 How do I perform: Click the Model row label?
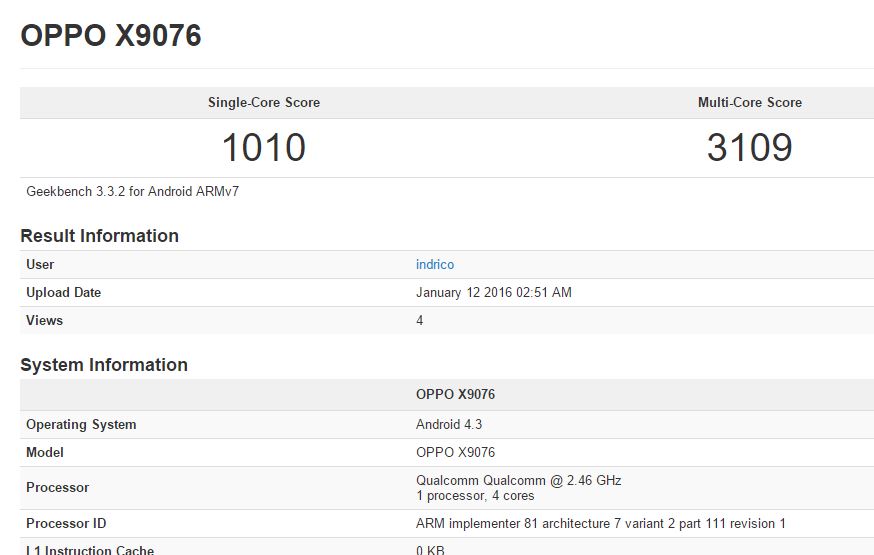pyautogui.click(x=45, y=452)
